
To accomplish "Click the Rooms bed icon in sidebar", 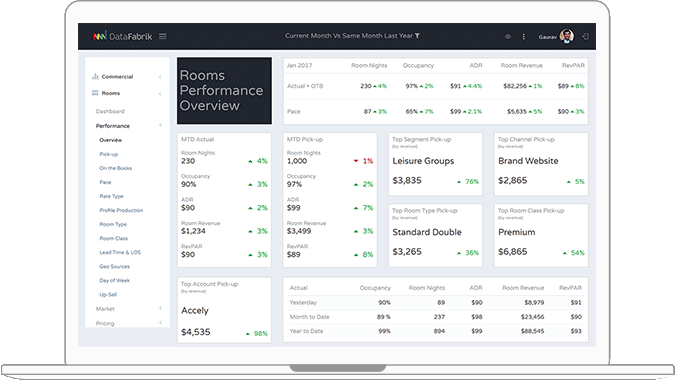I will click(95, 93).
